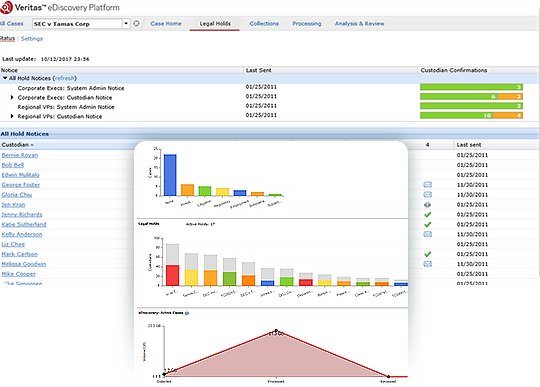Click the refresh link in All Hold Notices
This screenshot has height=387, width=540.
pos(65,78)
